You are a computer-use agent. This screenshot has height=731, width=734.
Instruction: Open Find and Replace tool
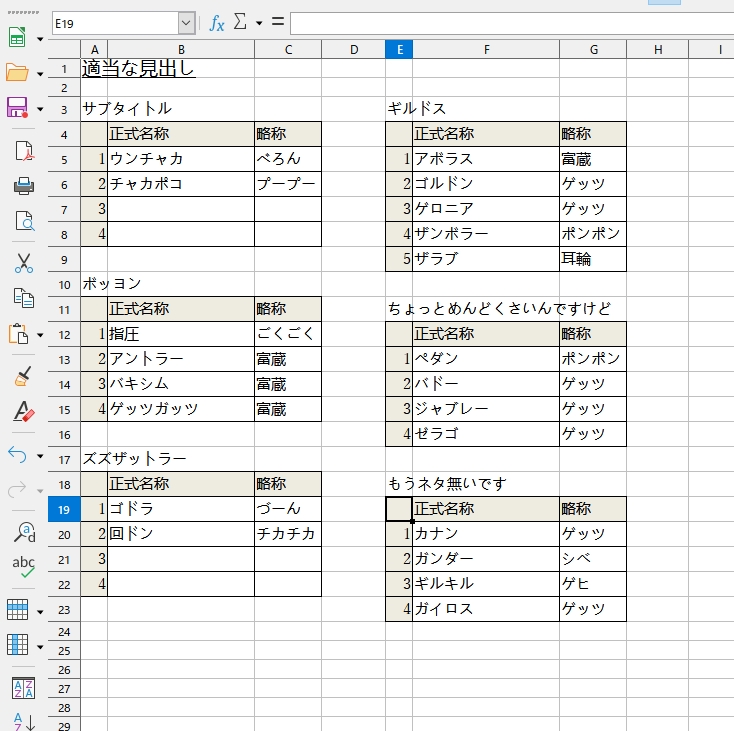tap(22, 531)
